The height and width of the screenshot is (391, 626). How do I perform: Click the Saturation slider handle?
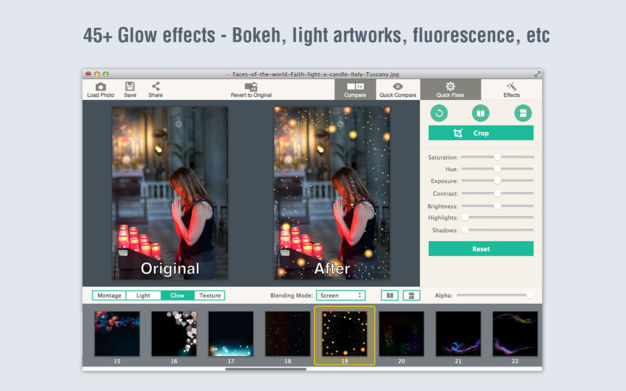497,157
